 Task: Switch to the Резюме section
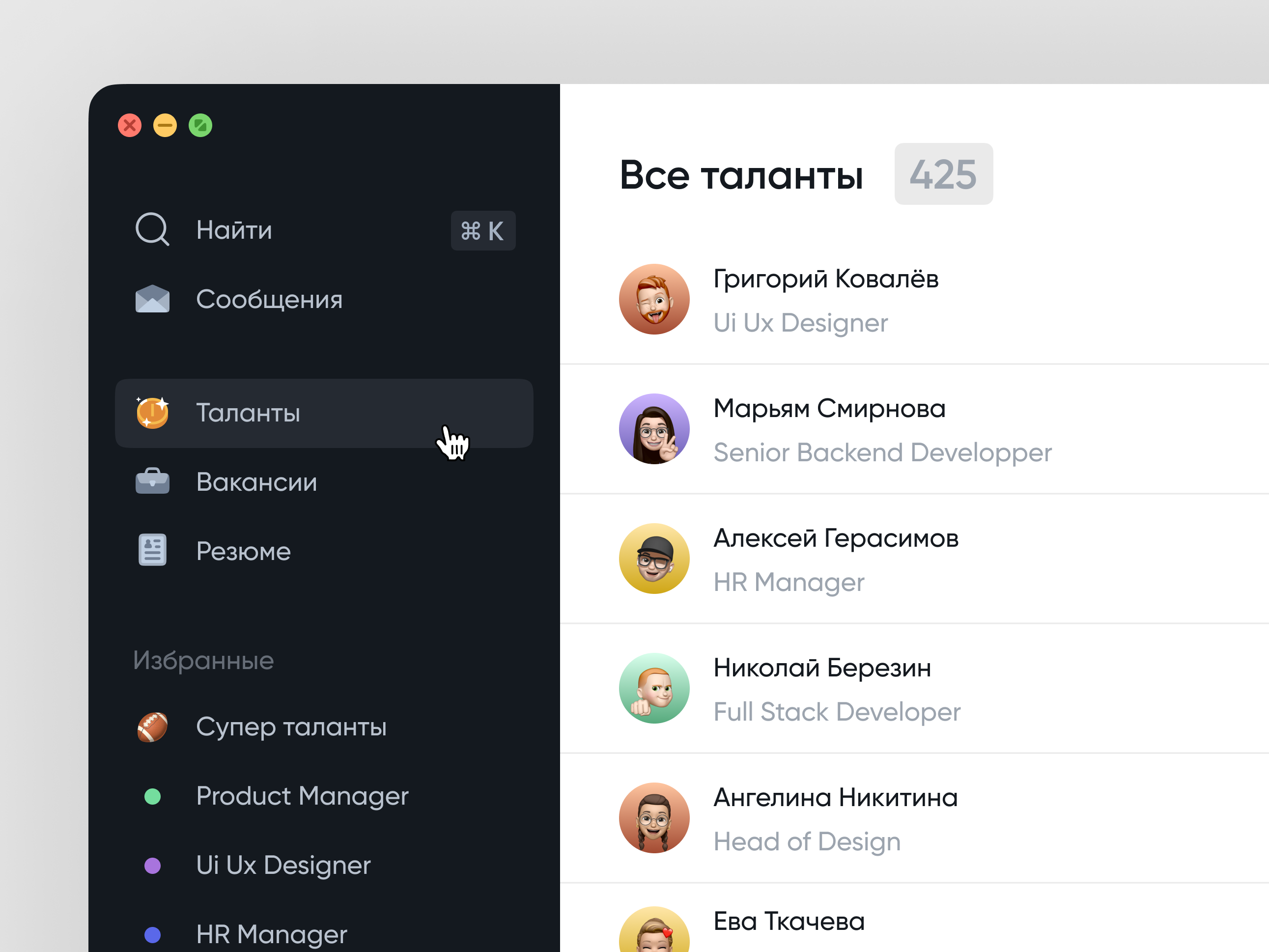(243, 550)
